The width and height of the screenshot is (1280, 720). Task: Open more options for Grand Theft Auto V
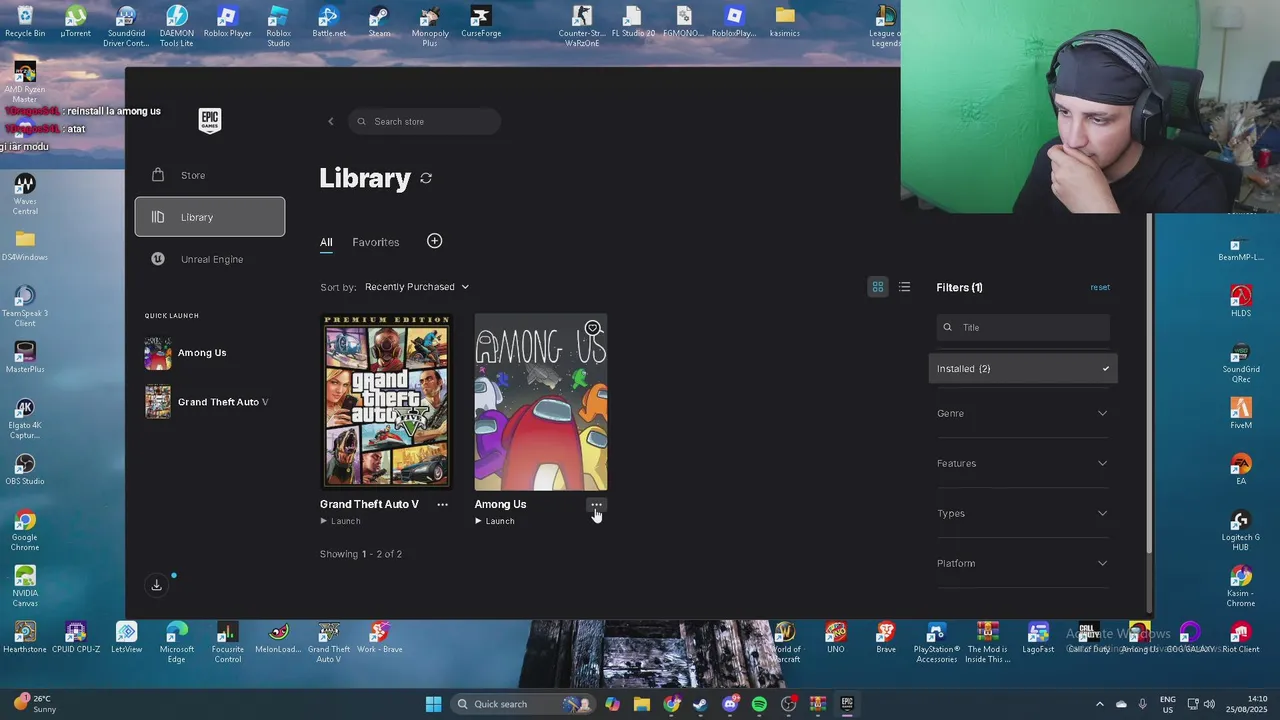pyautogui.click(x=442, y=505)
